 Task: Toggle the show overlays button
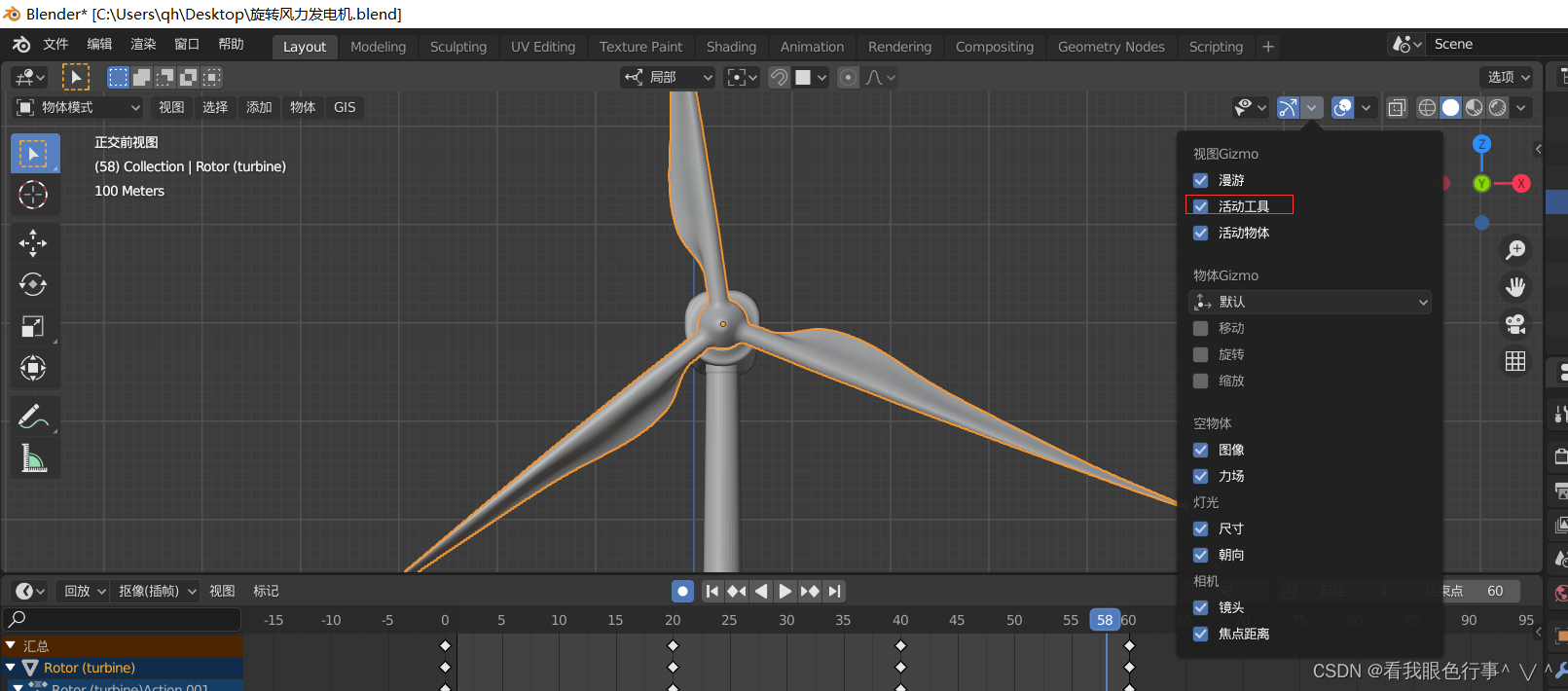coord(1343,107)
